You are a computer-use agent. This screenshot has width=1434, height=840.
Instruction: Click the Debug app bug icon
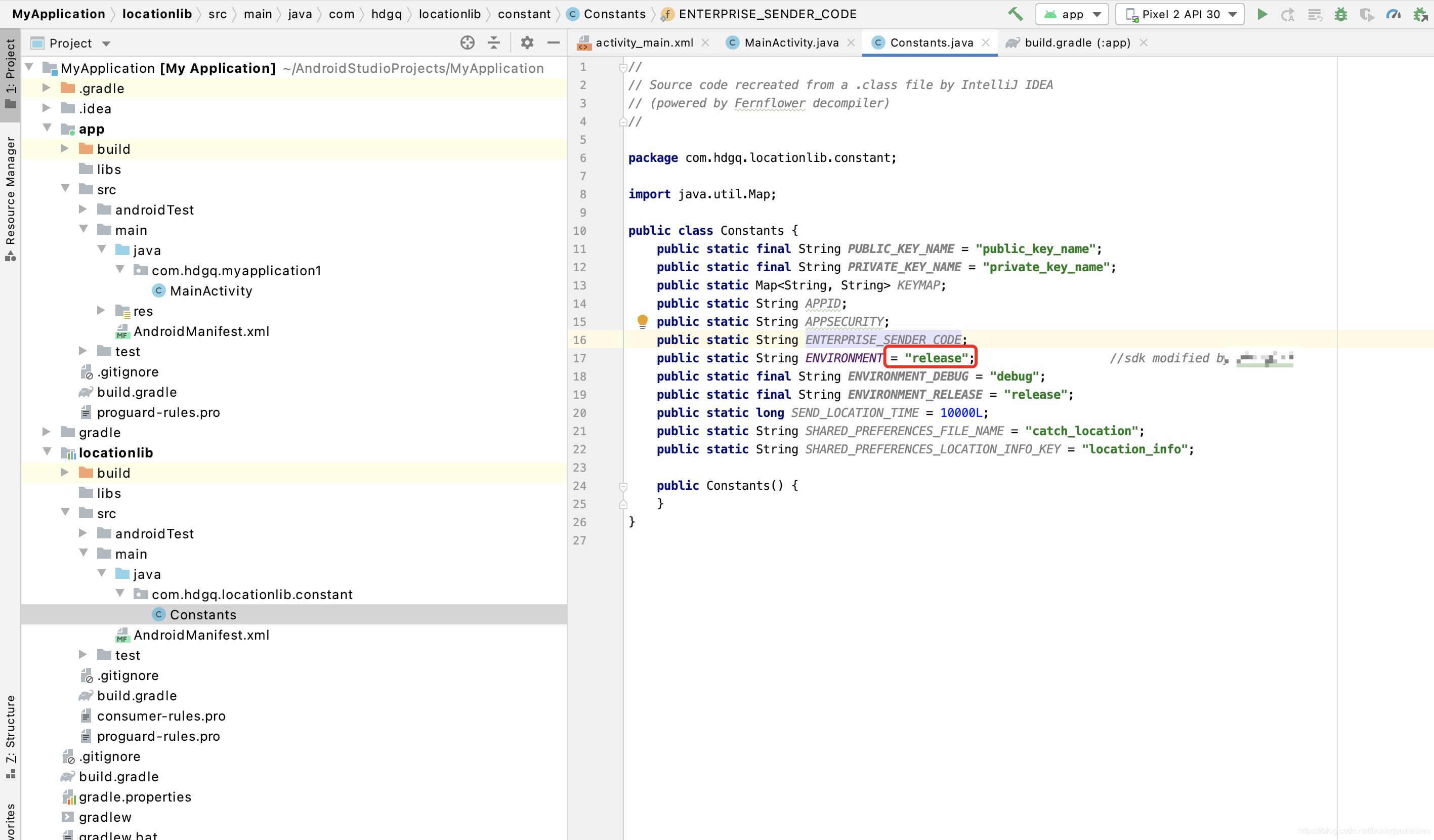point(1341,14)
